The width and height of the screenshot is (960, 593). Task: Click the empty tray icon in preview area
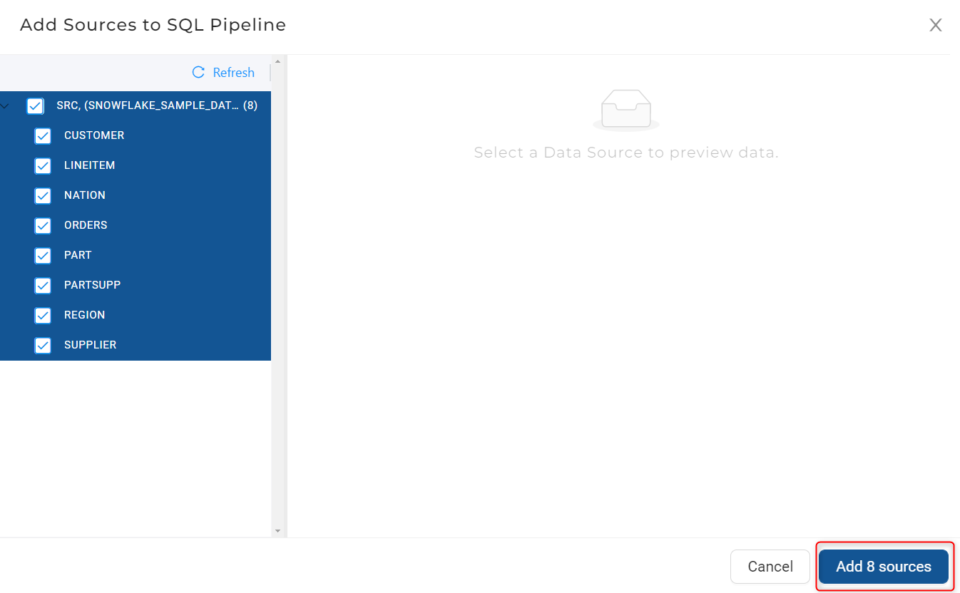(626, 110)
